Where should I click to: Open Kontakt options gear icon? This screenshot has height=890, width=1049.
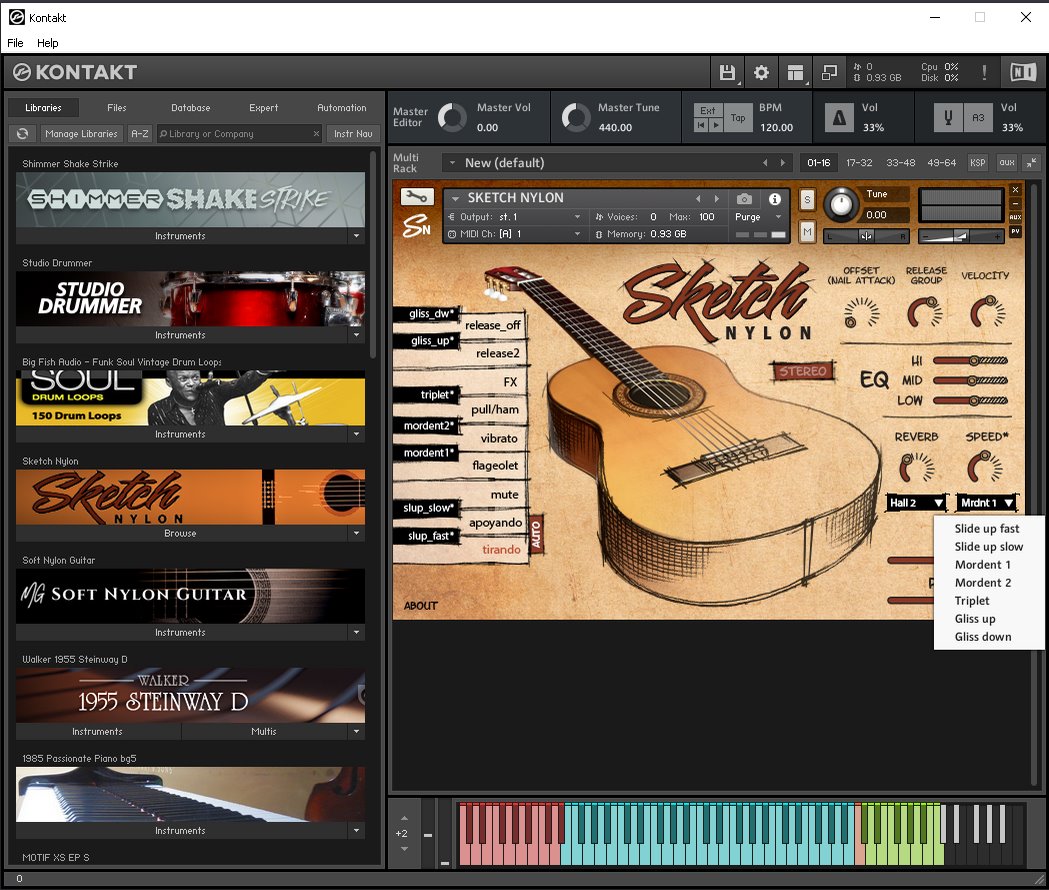click(x=761, y=72)
